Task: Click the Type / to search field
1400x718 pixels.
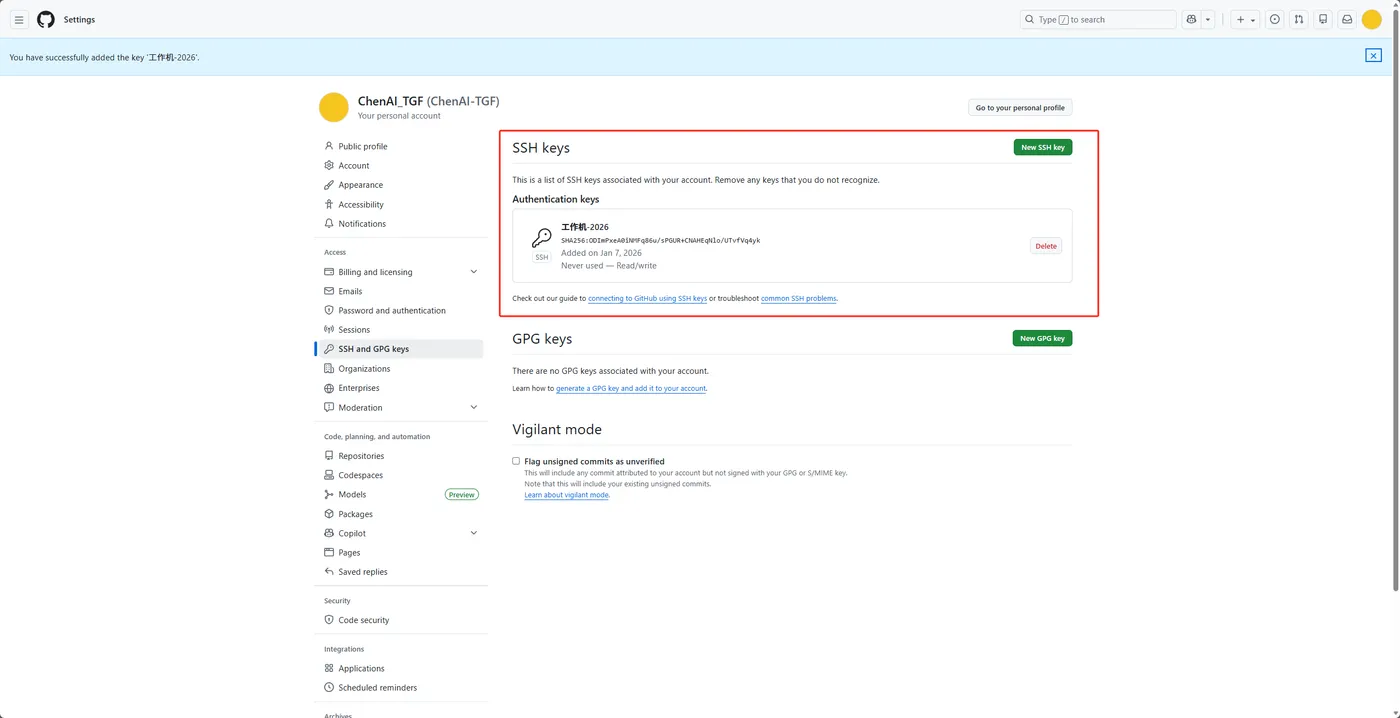Action: click(1098, 19)
